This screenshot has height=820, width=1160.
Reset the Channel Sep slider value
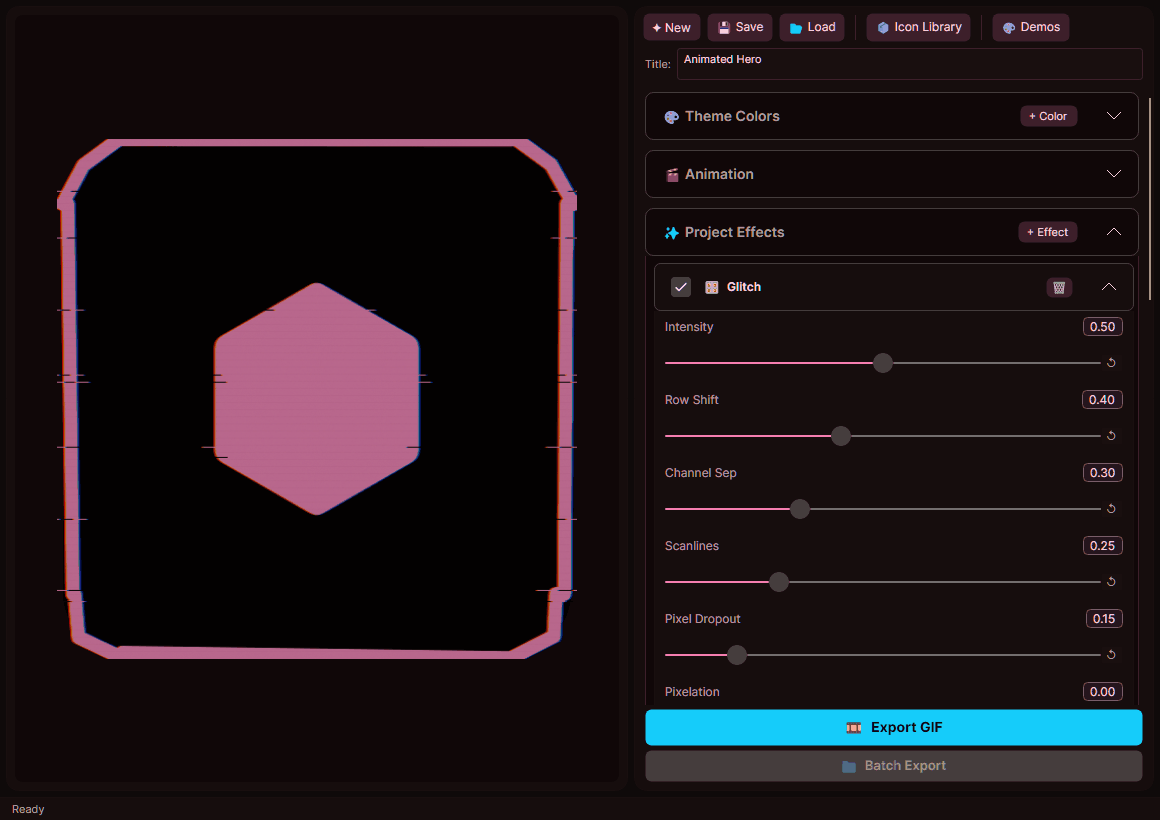(1111, 509)
